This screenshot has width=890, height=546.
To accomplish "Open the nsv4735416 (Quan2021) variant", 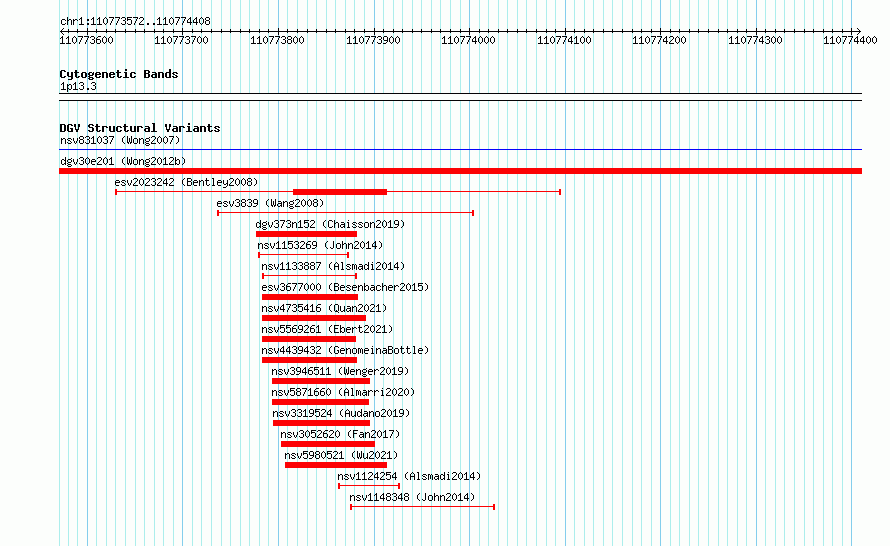I will click(324, 308).
